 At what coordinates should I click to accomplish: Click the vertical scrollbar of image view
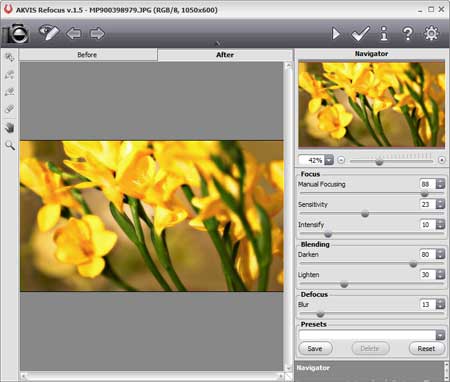[289, 217]
